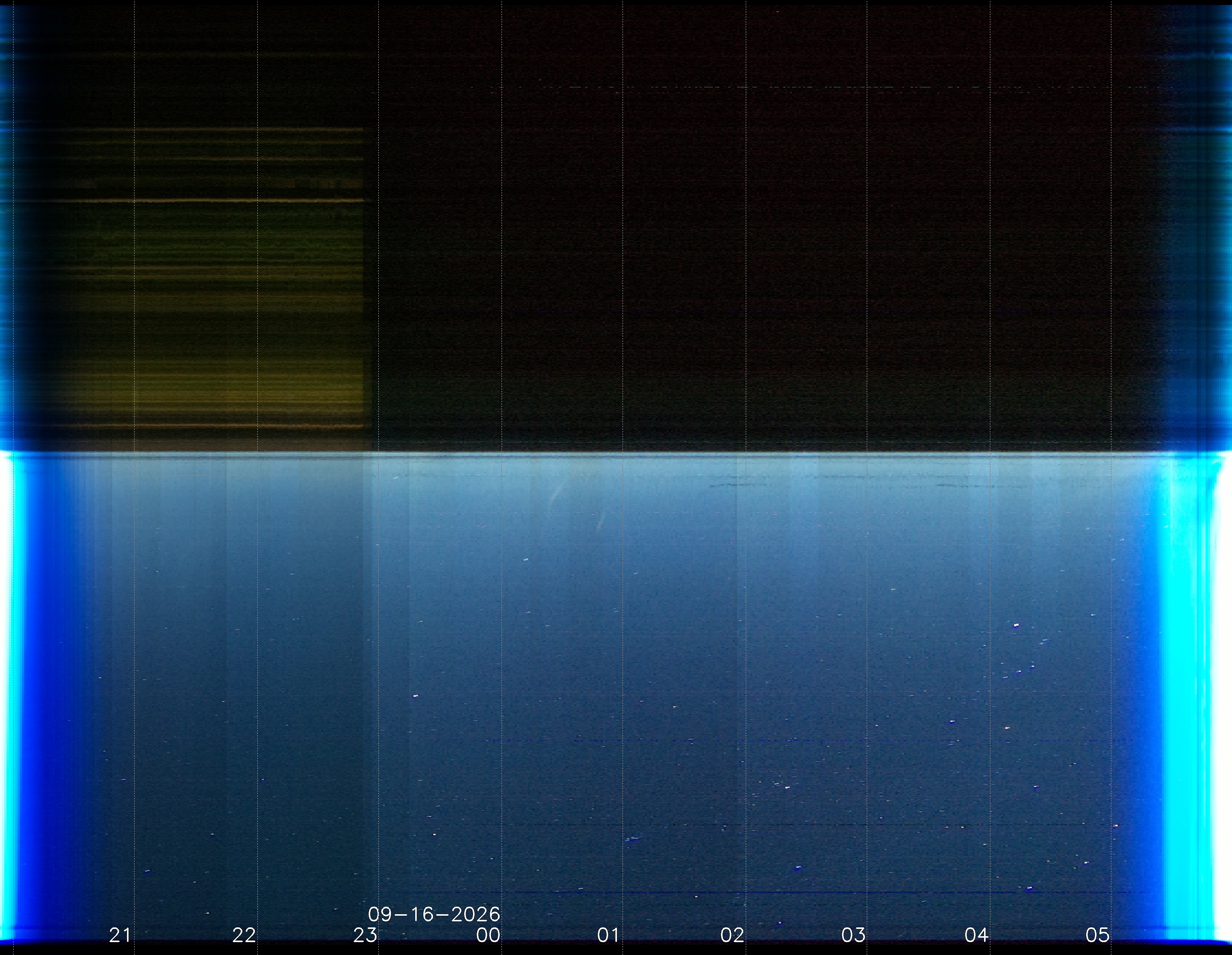This screenshot has width=1232, height=955.
Task: Click the dark upper sky area
Action: 767,226
